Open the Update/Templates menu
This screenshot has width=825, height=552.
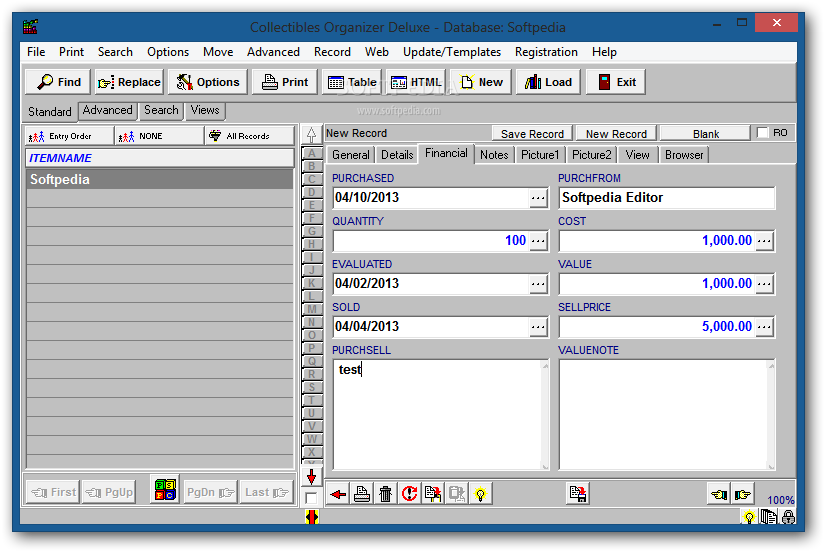(x=452, y=52)
